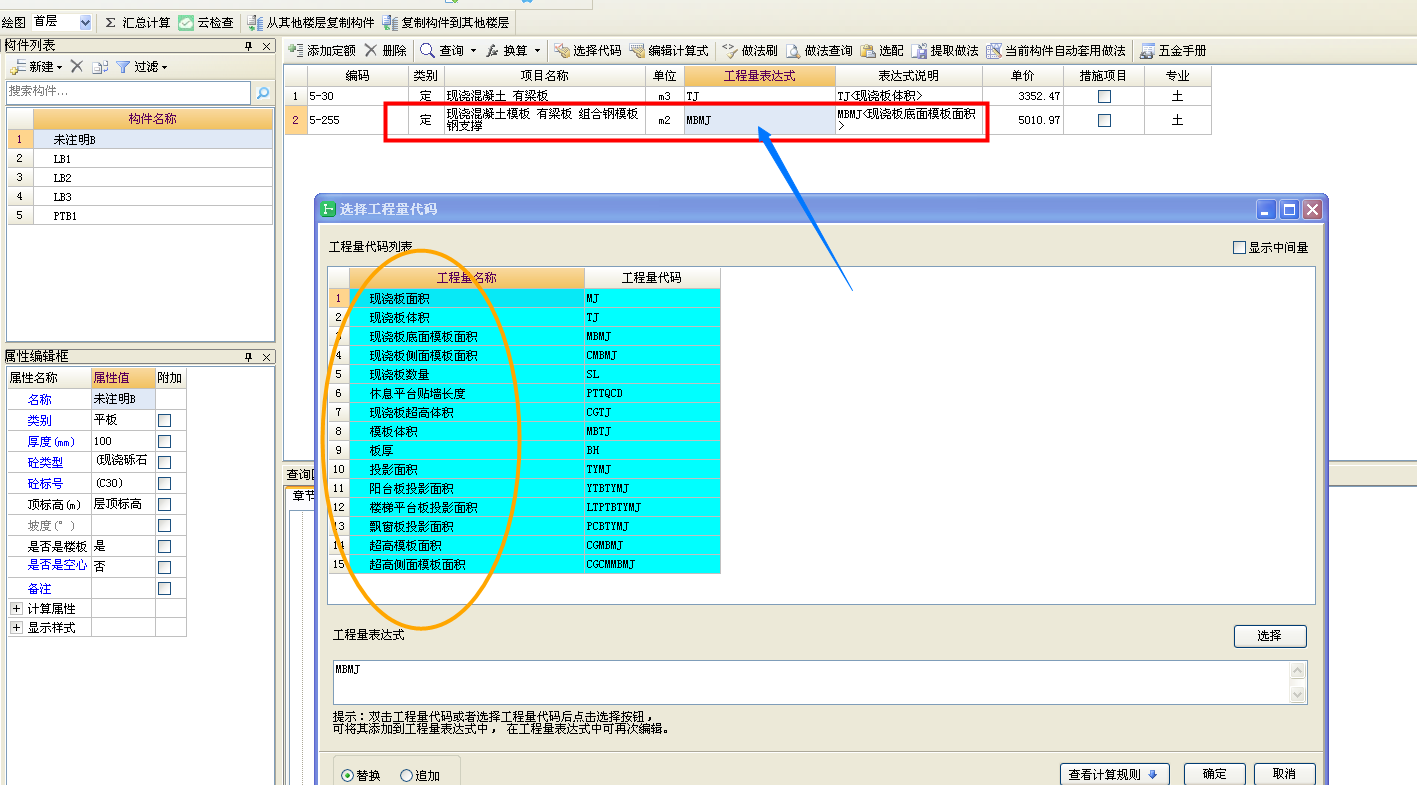
Task: Click into the 工程量表达式 text box
Action: point(812,682)
